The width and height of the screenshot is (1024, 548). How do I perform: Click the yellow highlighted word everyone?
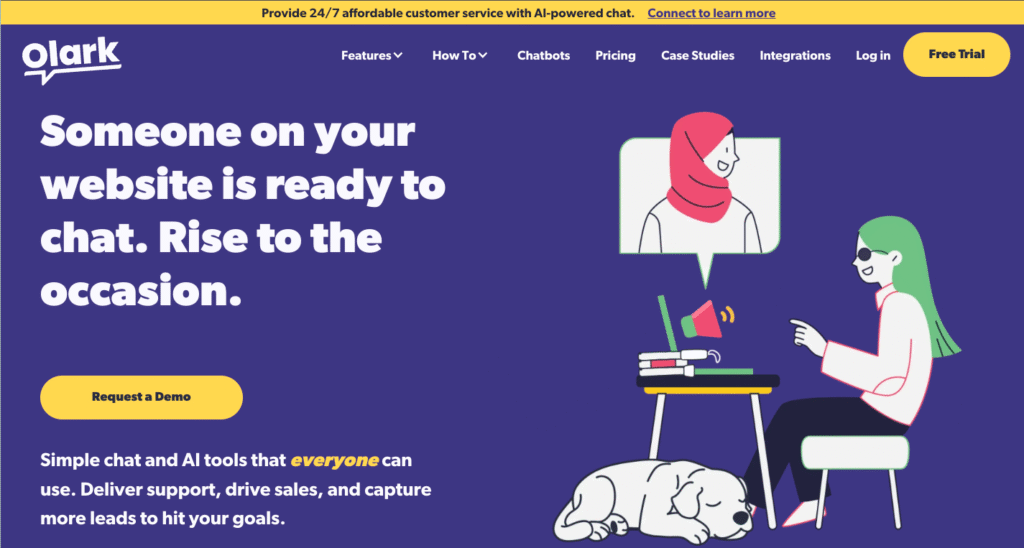pyautogui.click(x=334, y=460)
